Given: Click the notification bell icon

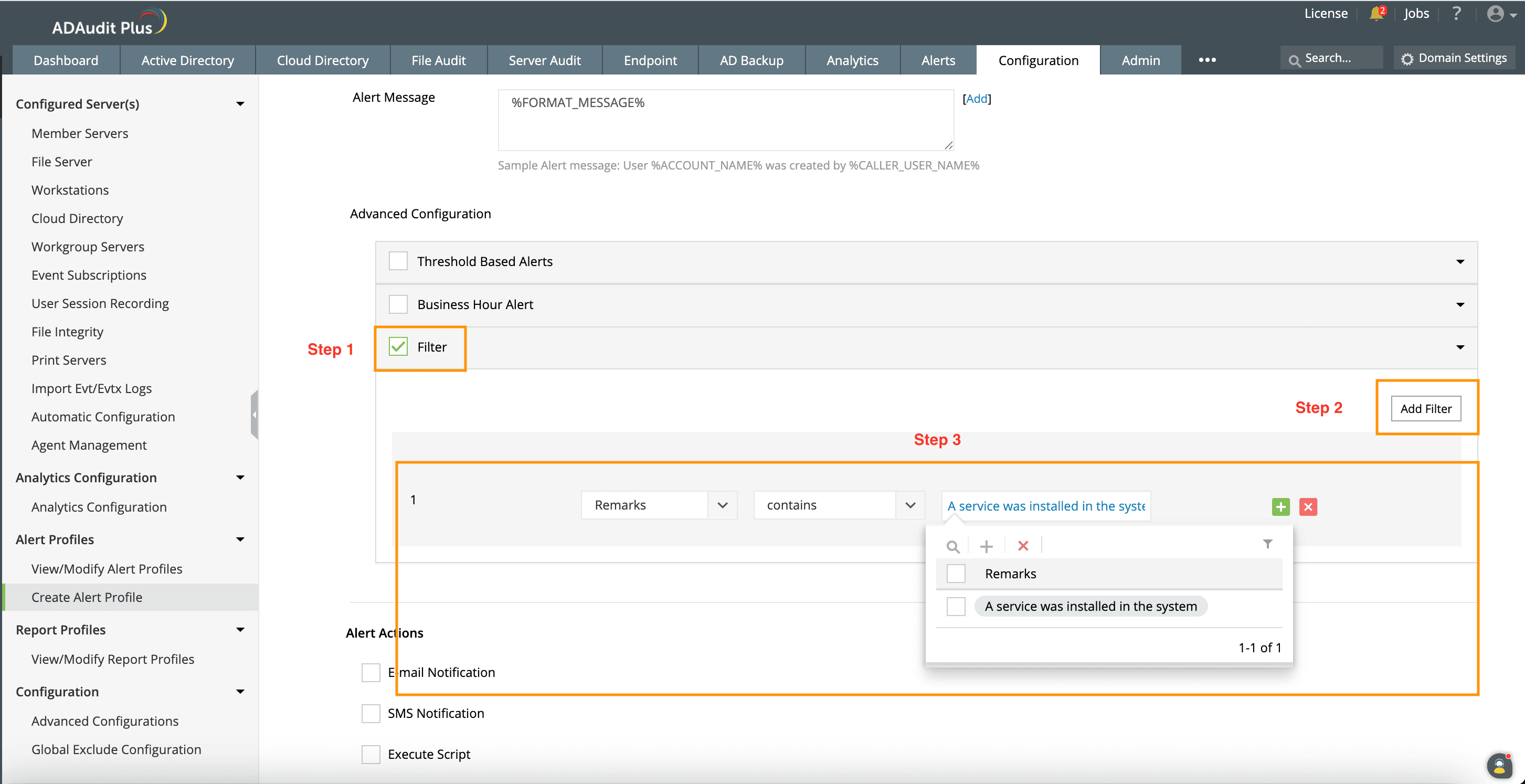Looking at the screenshot, I should 1376,14.
